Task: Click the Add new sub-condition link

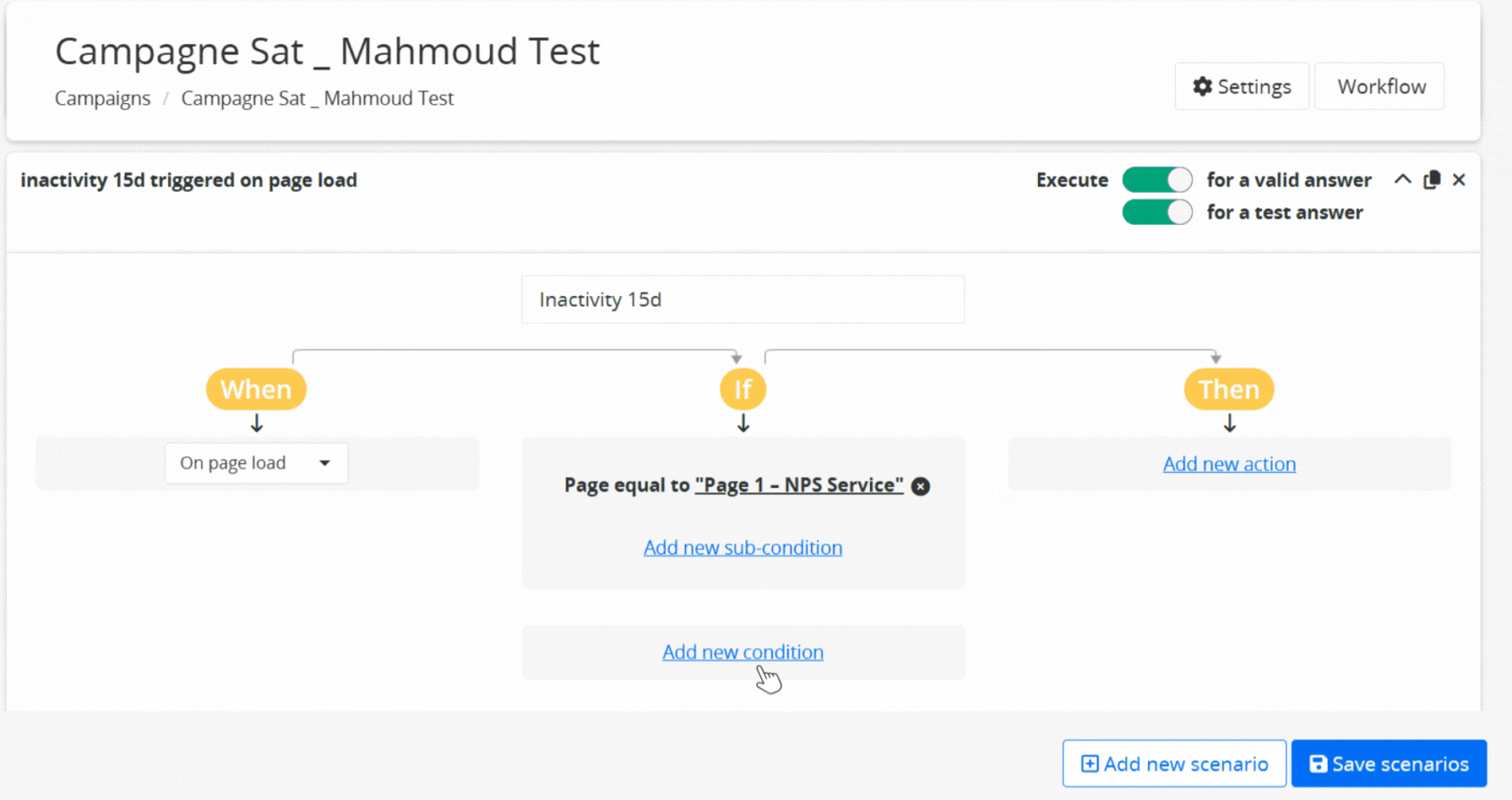Action: [x=743, y=548]
